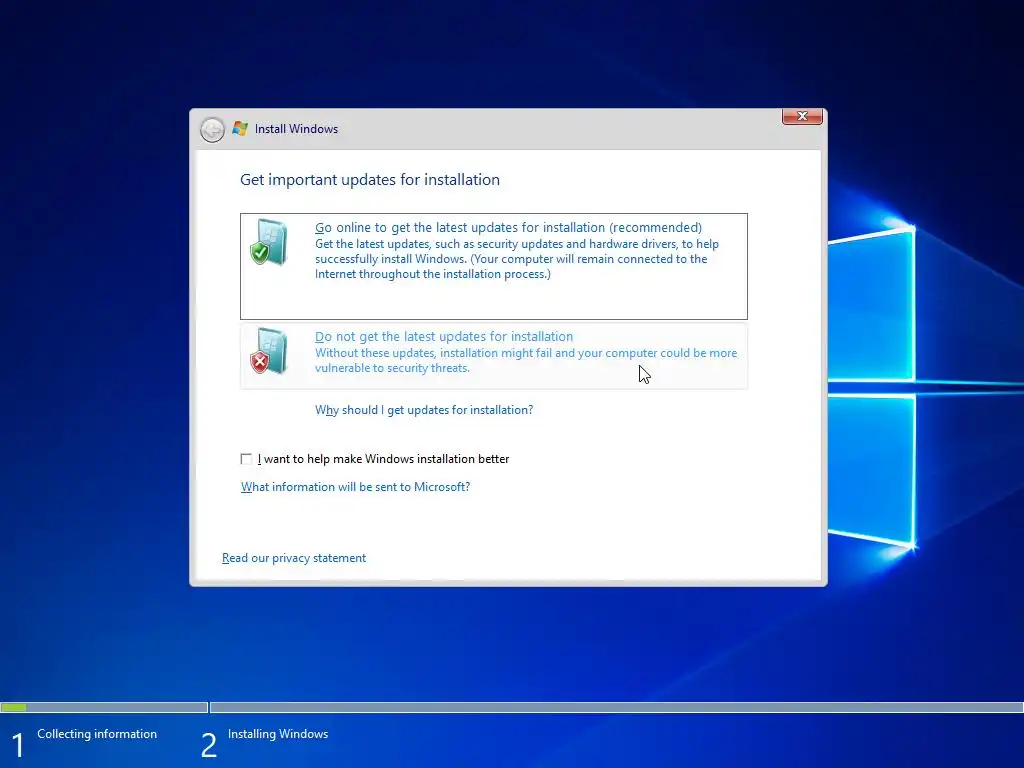Image resolution: width=1024 pixels, height=768 pixels.
Task: Click the Install Windows title text
Action: [x=296, y=129]
